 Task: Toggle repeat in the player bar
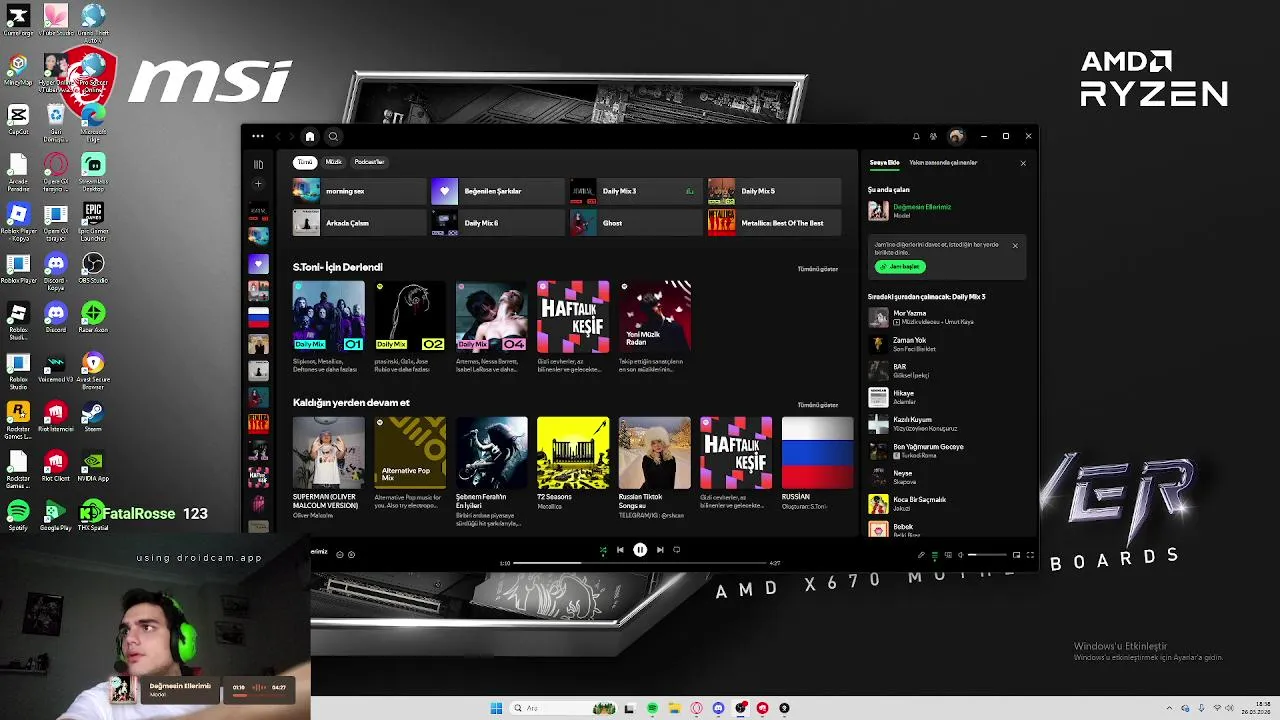677,550
